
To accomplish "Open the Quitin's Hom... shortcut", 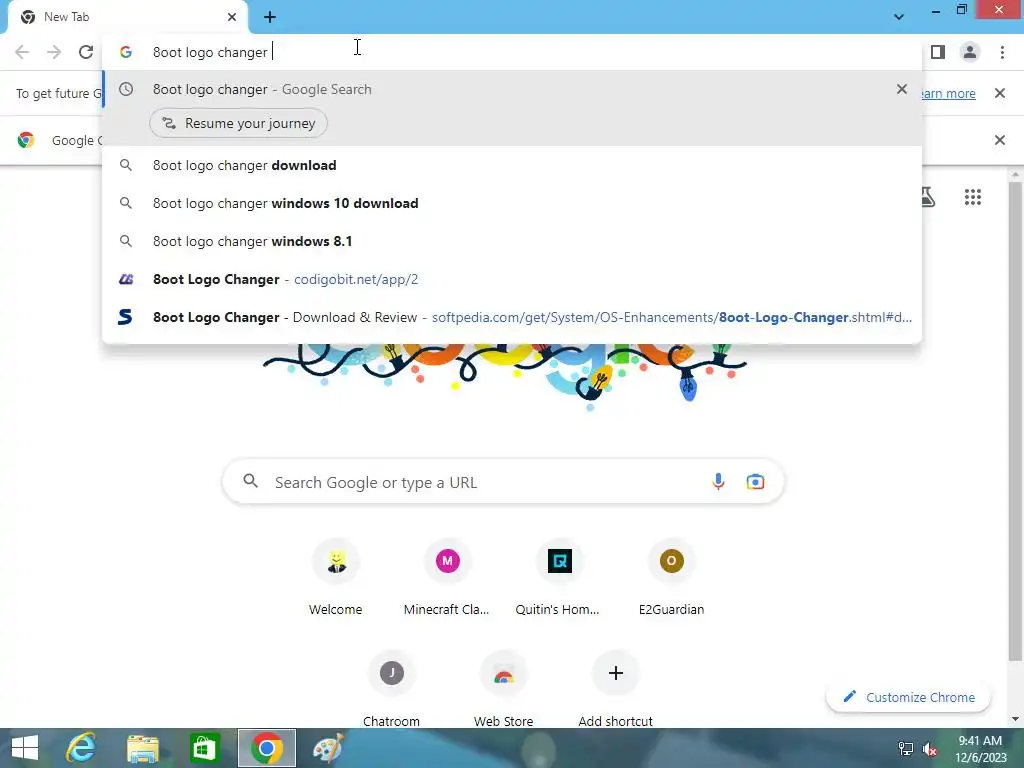I will (x=559, y=577).
